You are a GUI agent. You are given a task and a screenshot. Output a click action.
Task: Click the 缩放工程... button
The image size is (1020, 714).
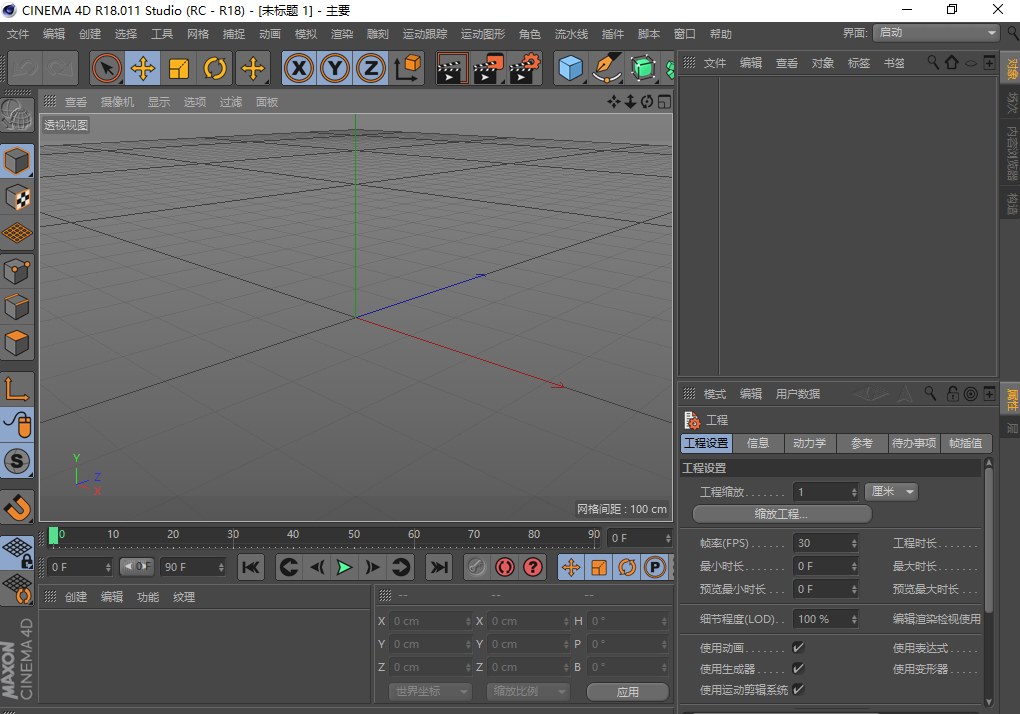[781, 514]
